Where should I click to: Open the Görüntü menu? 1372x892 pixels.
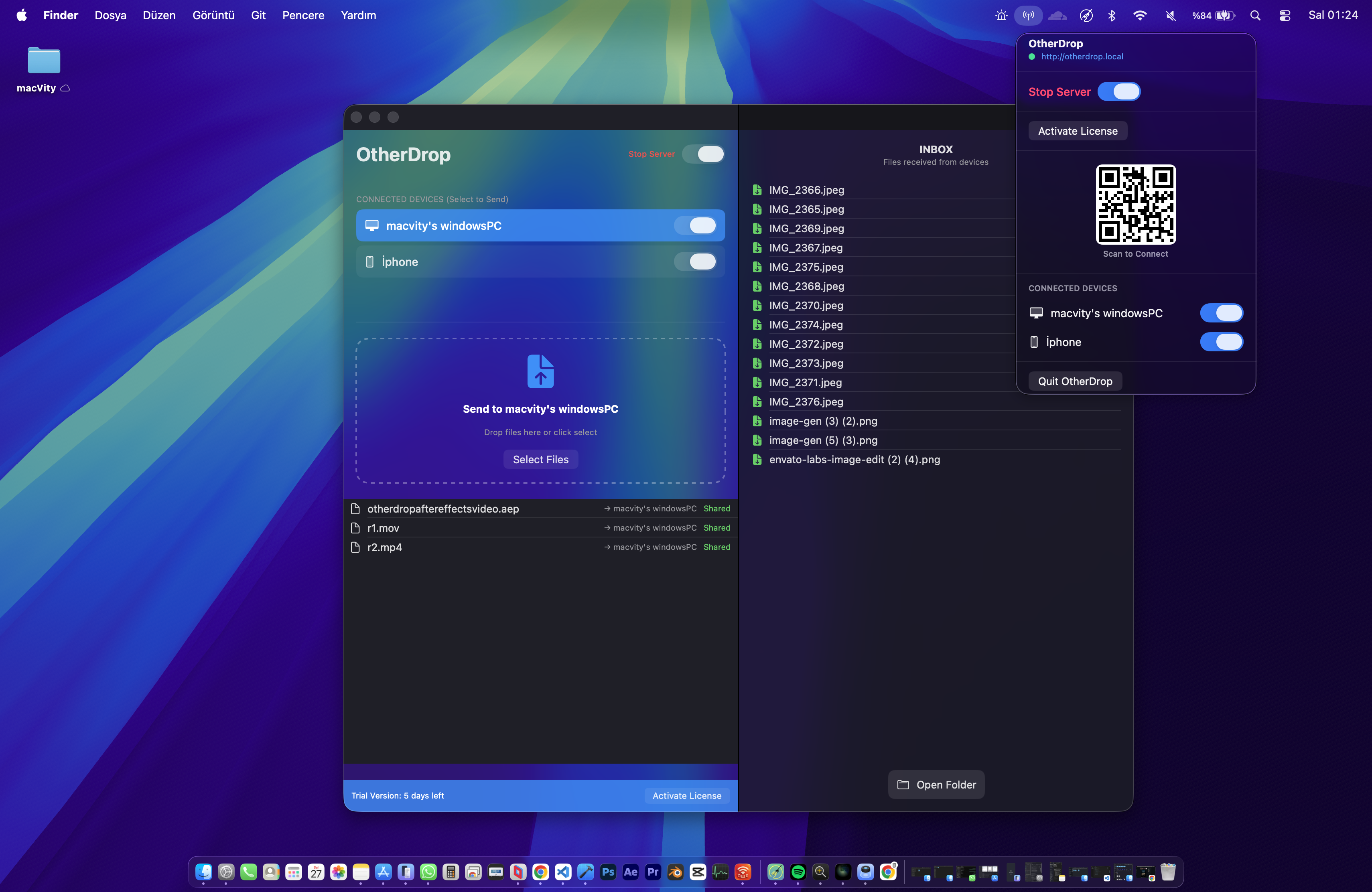[213, 16]
